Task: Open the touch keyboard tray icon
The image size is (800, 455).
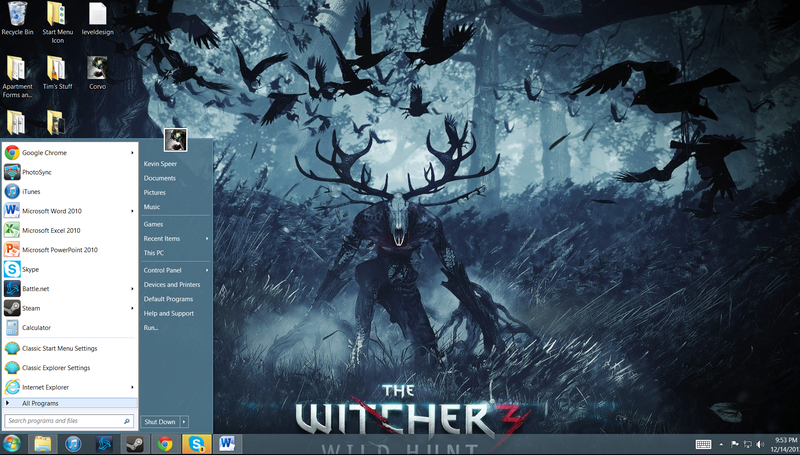Action: 703,444
